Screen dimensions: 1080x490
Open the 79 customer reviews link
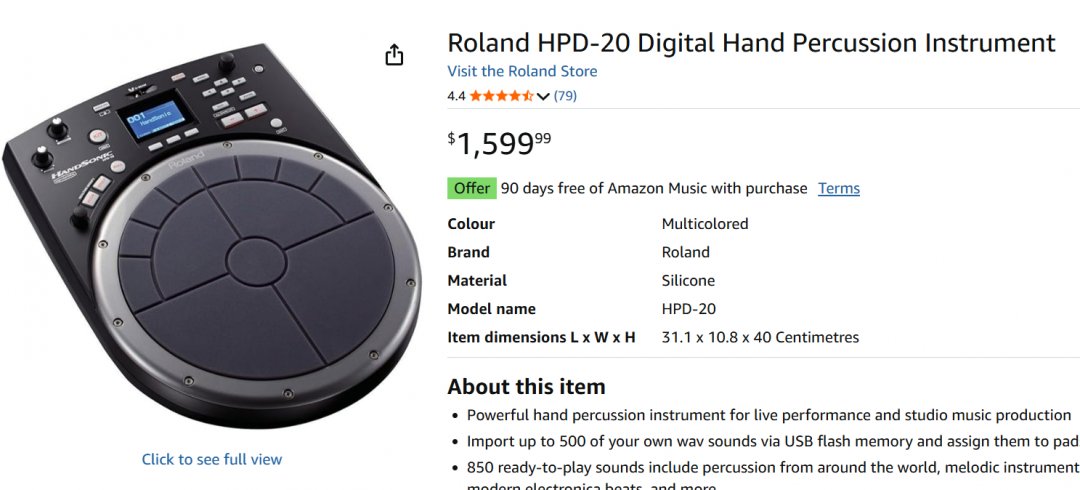click(x=565, y=96)
